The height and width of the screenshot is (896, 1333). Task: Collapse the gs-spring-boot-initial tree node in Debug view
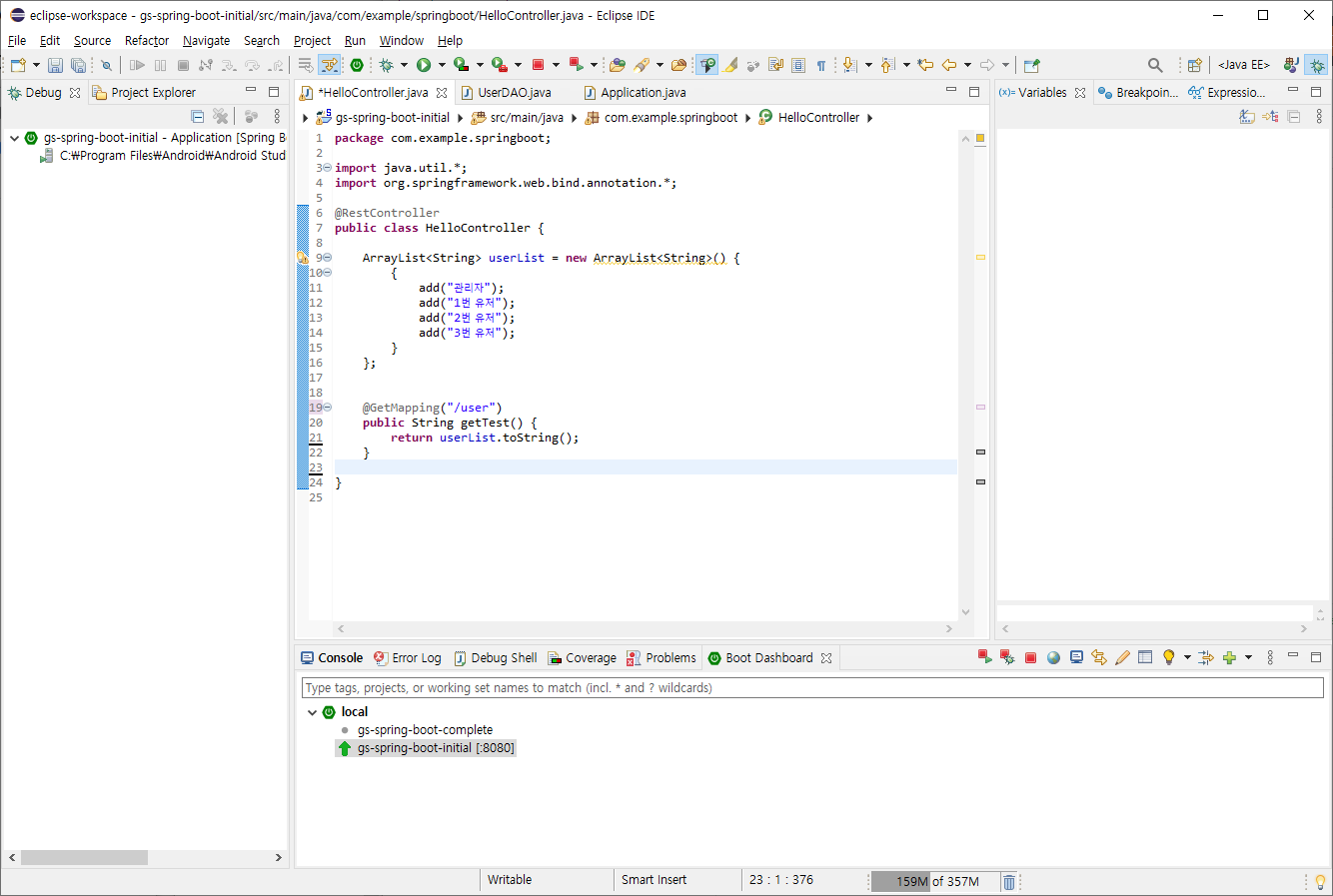coord(14,138)
